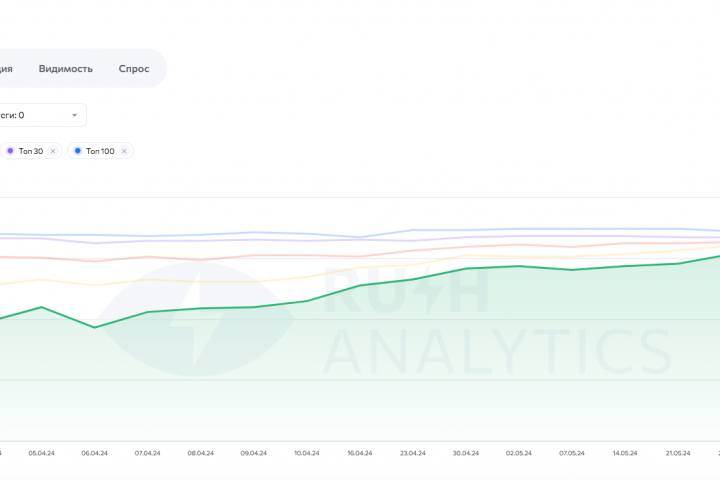Pick the 30.04.24 date on the timeline

[x=465, y=453]
